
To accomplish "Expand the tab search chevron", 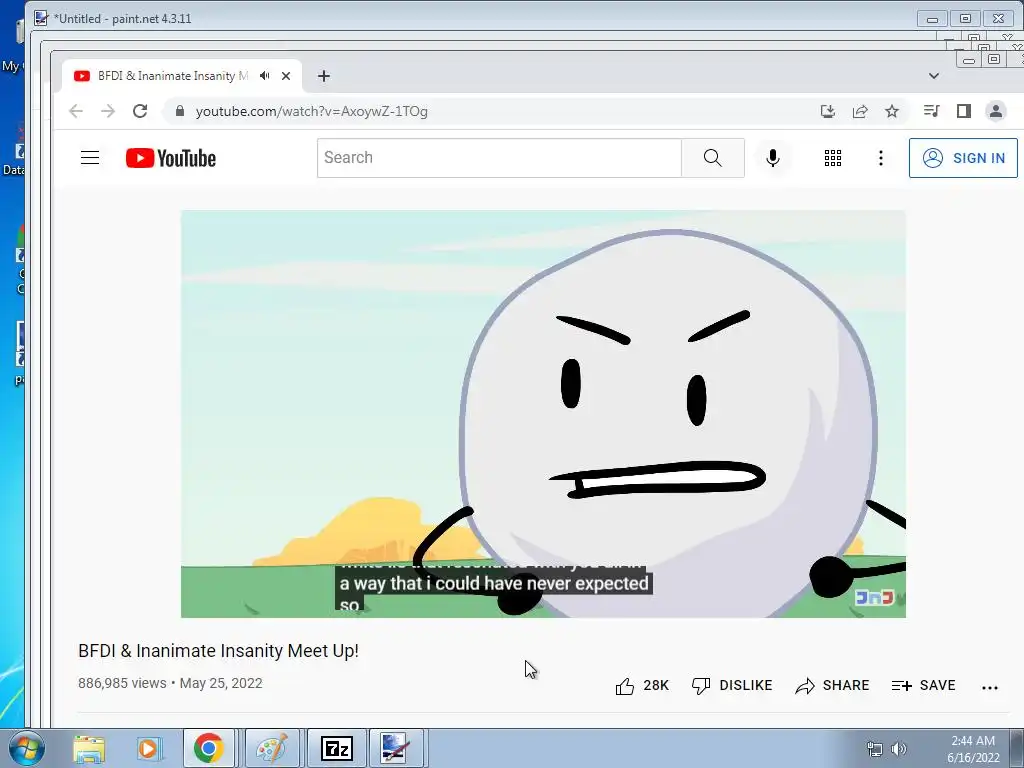I will (934, 76).
